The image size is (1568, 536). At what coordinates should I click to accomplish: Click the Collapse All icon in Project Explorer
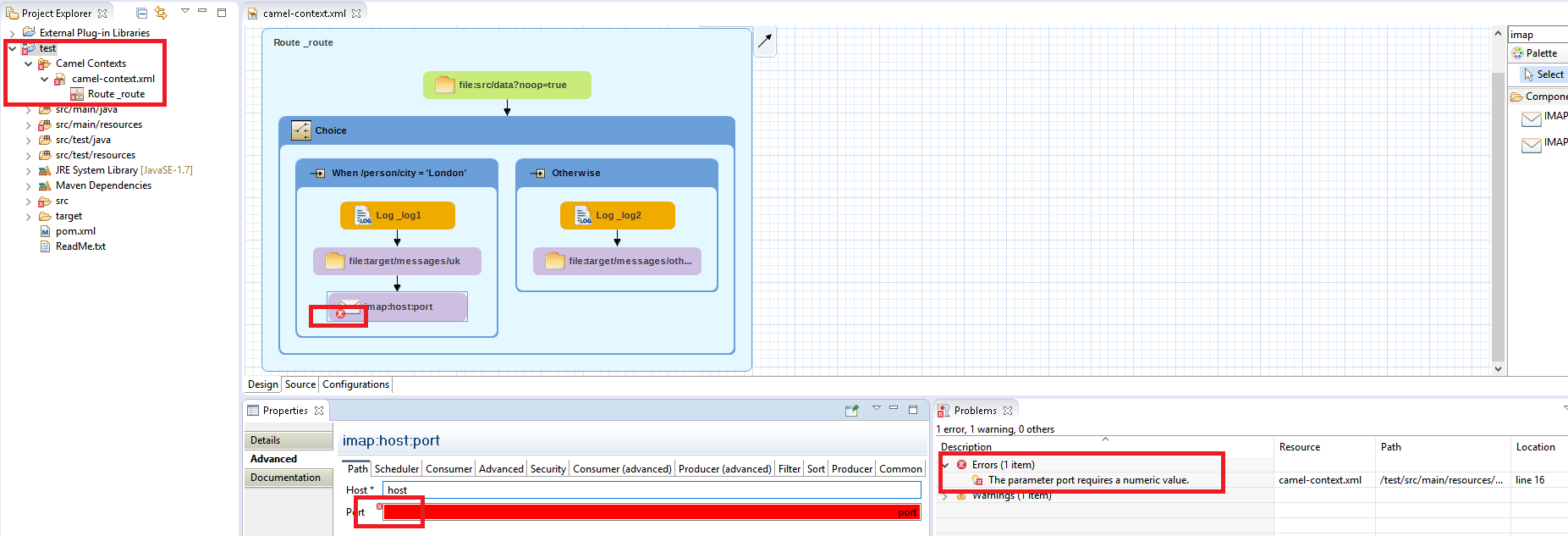[x=142, y=13]
